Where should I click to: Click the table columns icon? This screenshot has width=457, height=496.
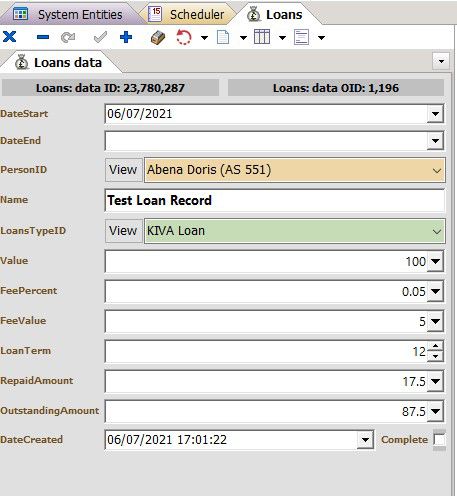[x=262, y=37]
